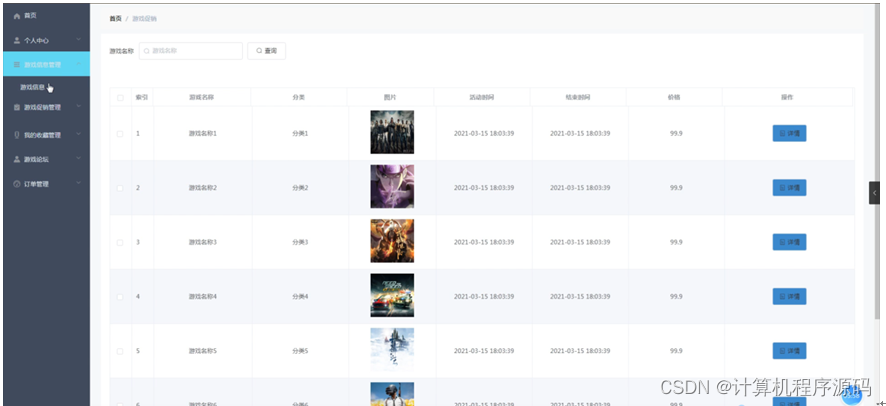886x406 pixels.
Task: Click the 分类1 category cell
Action: point(300,134)
